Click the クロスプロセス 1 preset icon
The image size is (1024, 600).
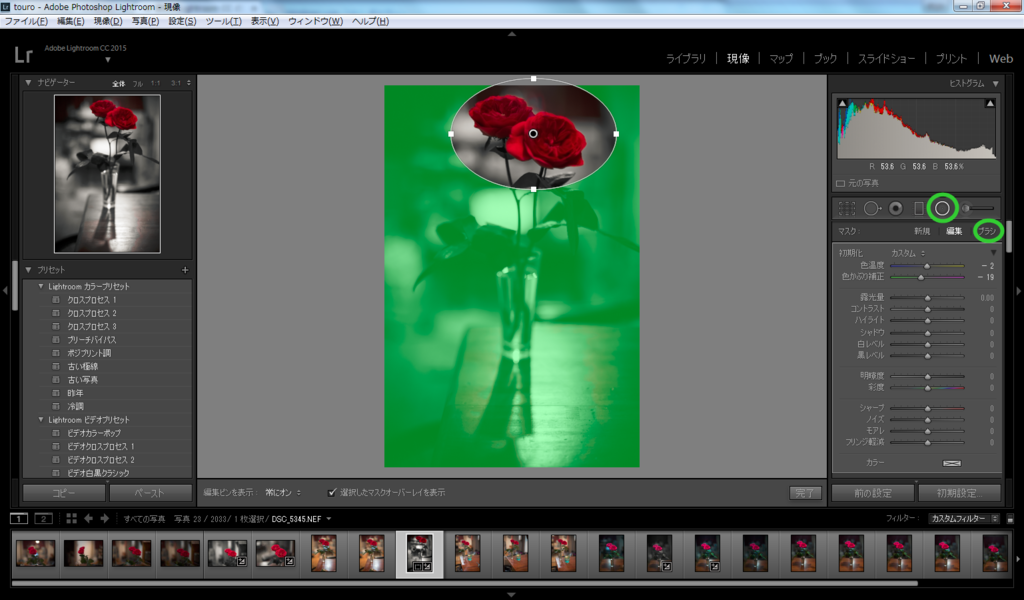[56, 300]
